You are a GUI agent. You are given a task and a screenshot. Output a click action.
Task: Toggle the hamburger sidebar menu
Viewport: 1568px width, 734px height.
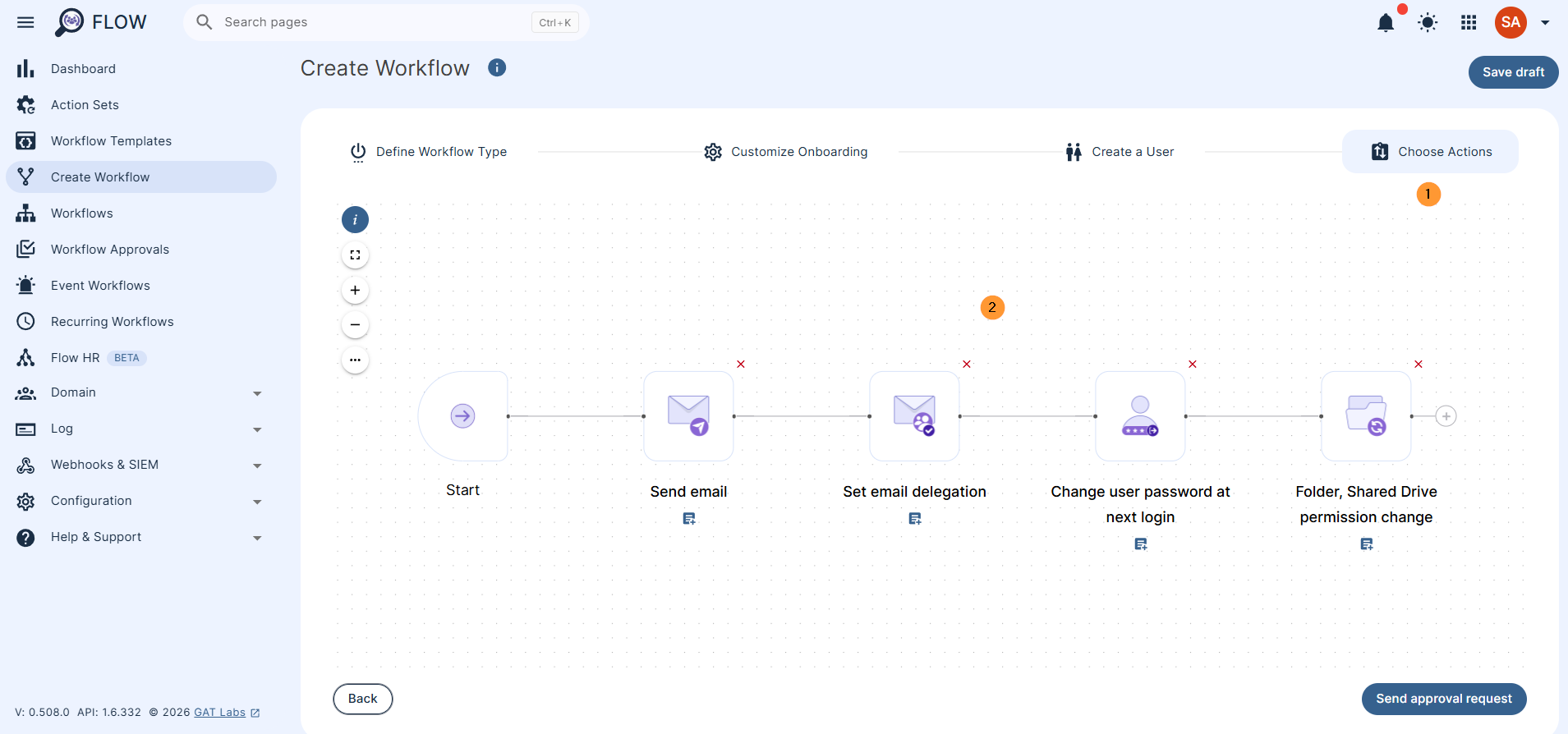25,22
